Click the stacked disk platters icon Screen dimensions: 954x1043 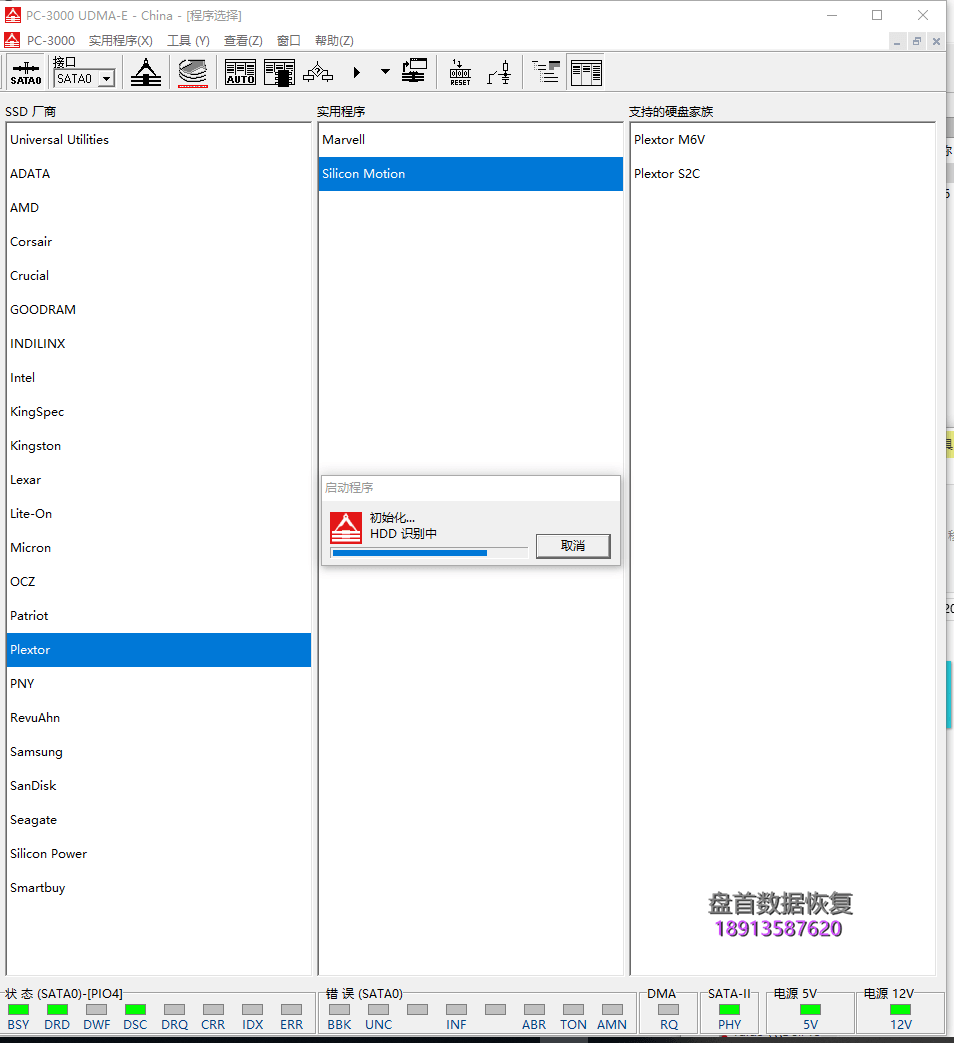pyautogui.click(x=193, y=73)
